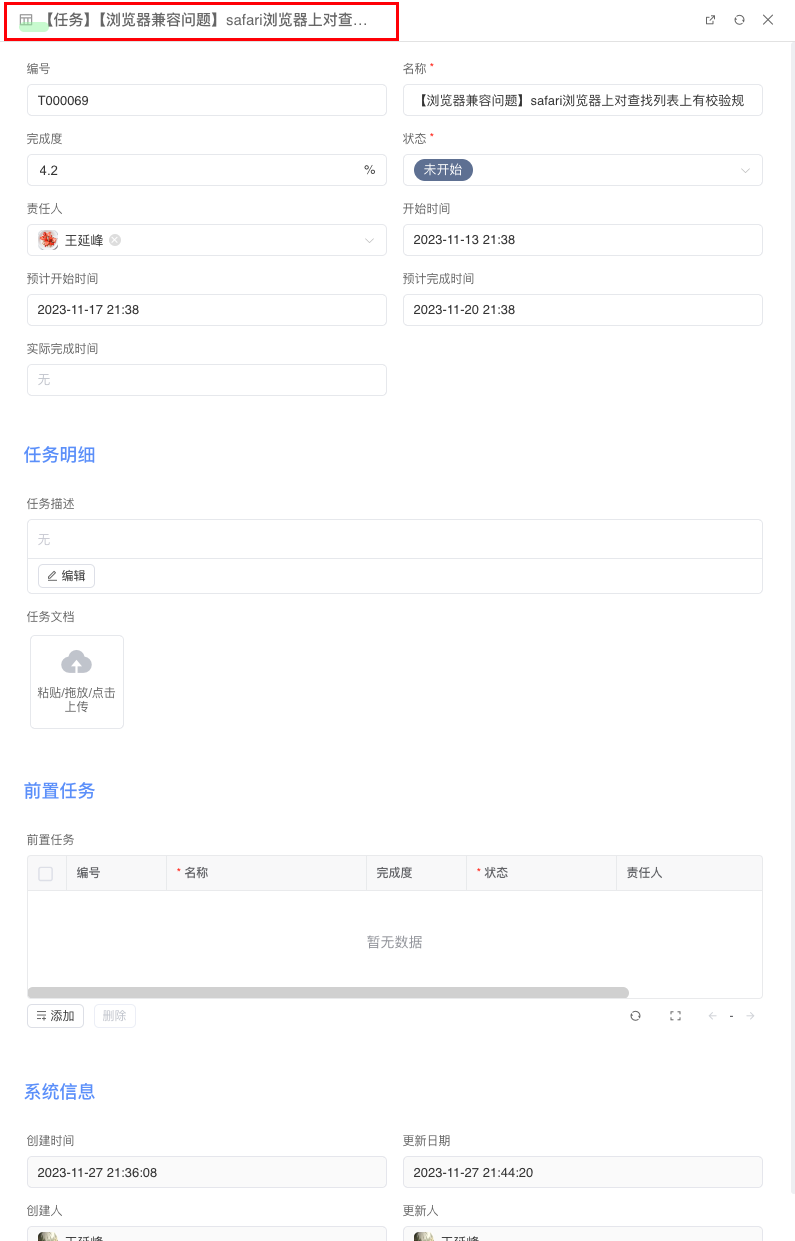The width and height of the screenshot is (795, 1241).
Task: Click the upload cloud icon
Action: pos(77,662)
